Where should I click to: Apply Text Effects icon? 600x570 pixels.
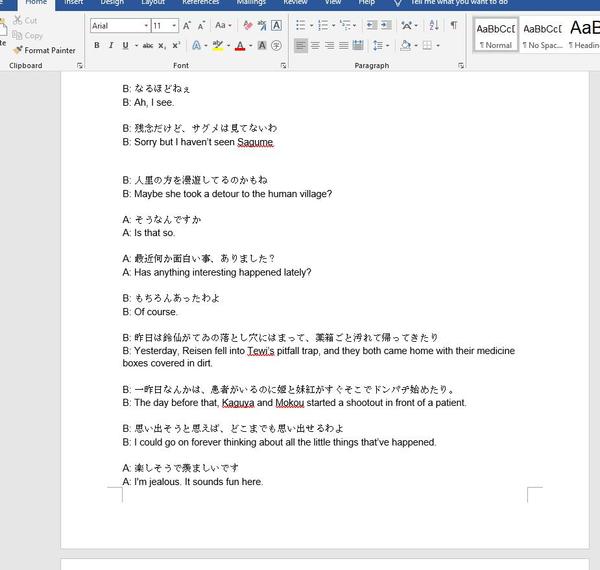click(196, 46)
